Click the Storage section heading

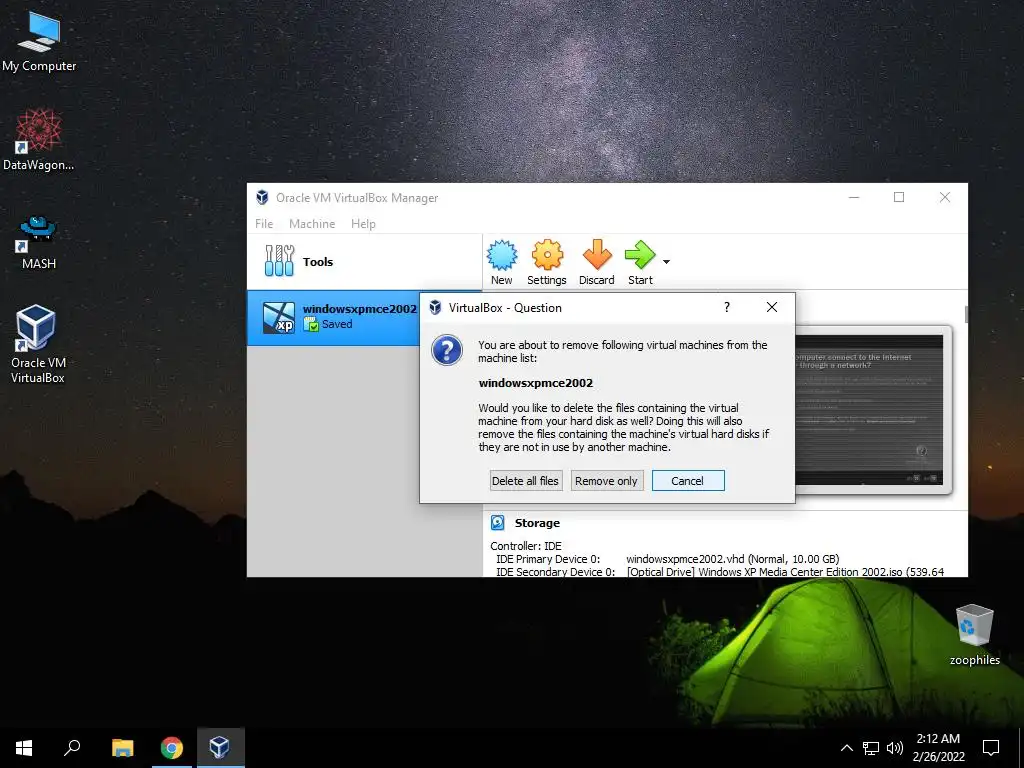click(537, 523)
